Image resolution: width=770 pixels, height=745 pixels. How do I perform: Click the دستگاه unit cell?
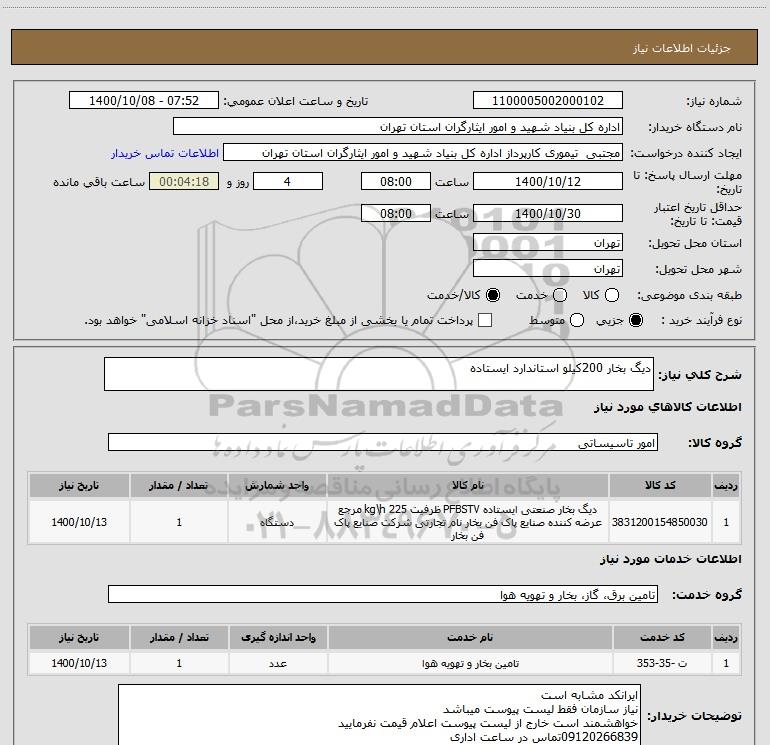(x=277, y=522)
